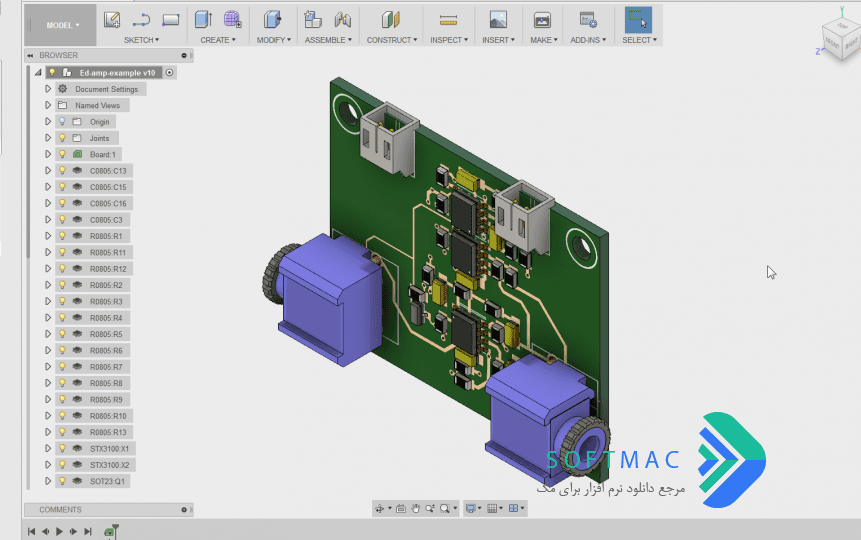Click the Viewports layout icon
The width and height of the screenshot is (861, 540).
pos(513,509)
